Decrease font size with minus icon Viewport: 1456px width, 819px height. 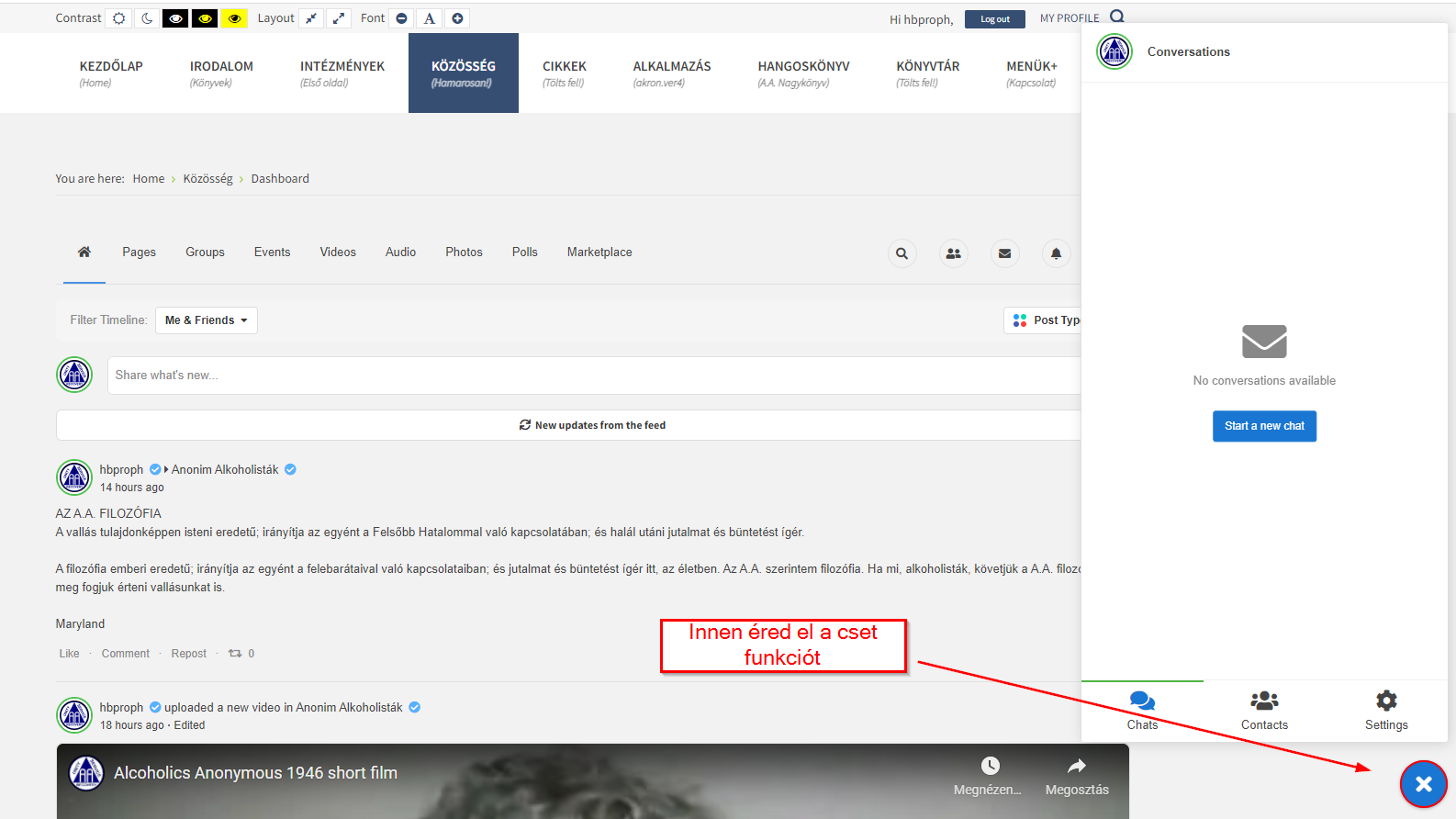401,18
